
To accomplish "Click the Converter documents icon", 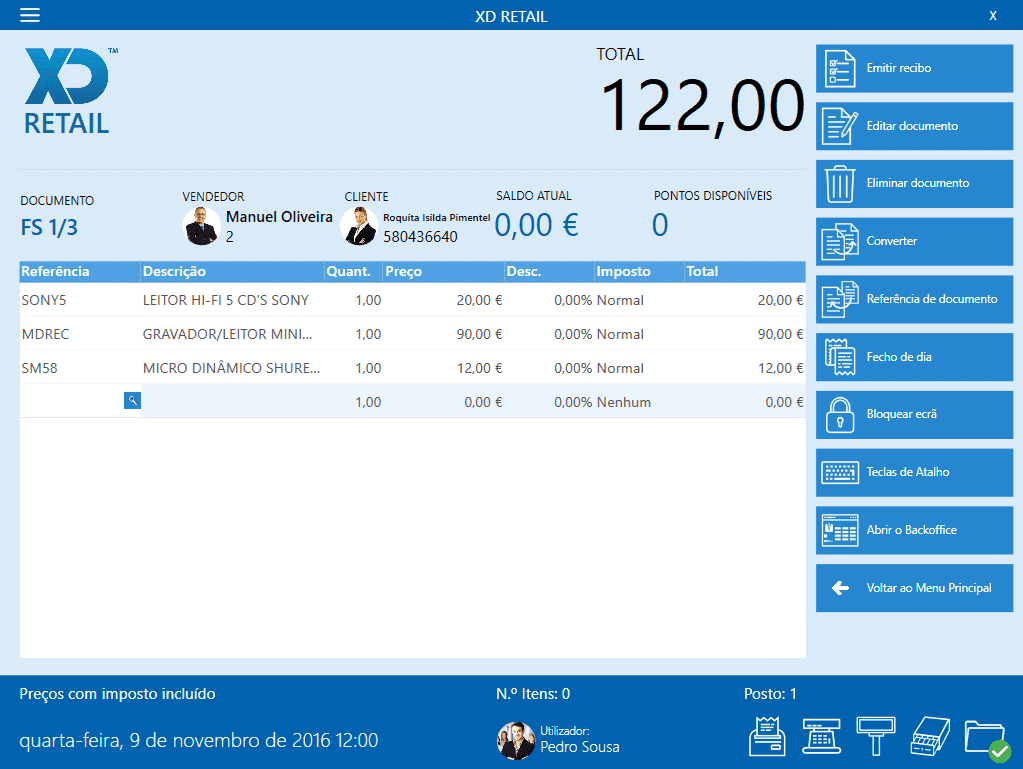I will click(x=839, y=242).
